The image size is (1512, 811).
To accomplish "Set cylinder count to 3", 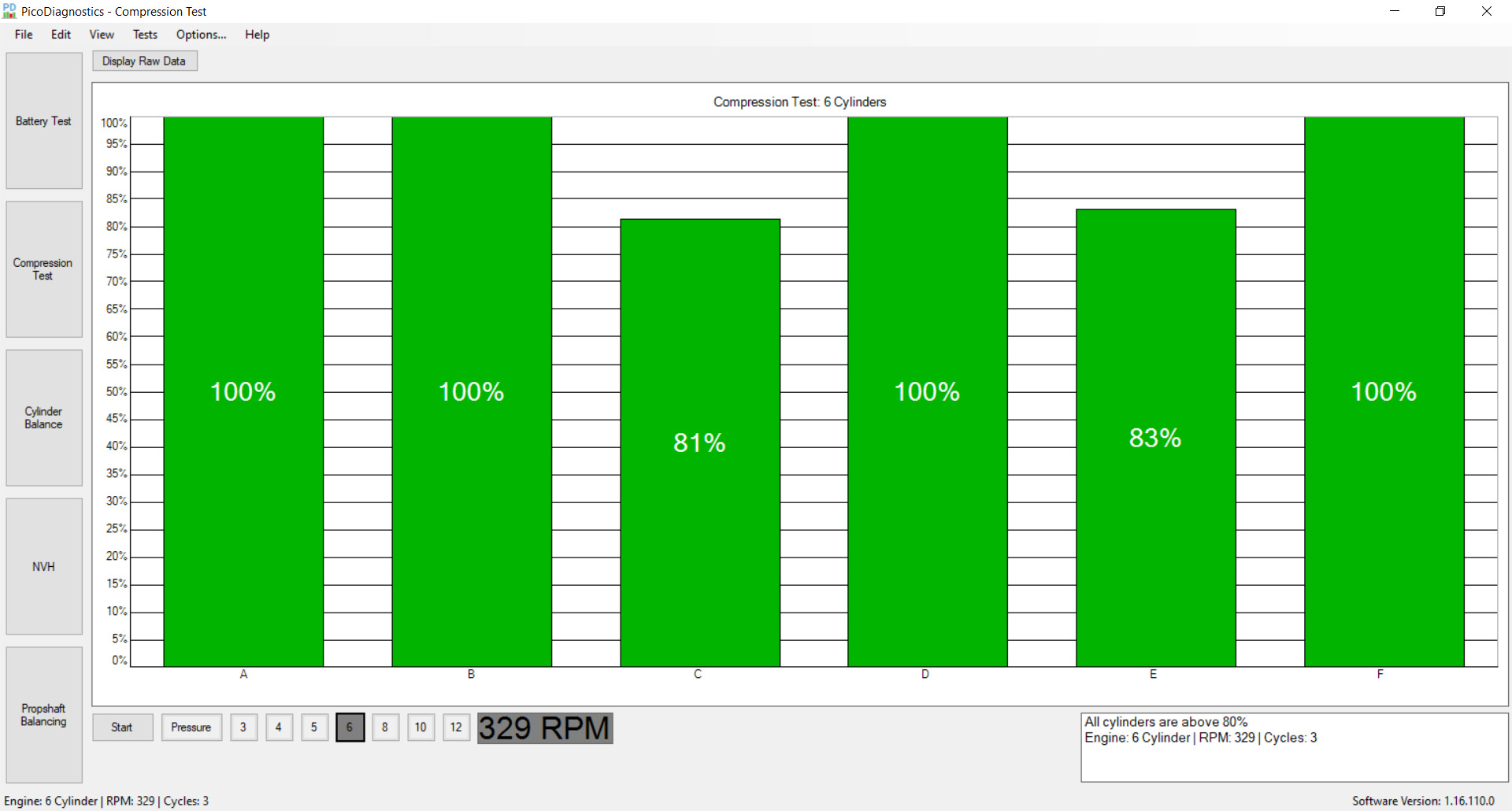I will pos(243,728).
